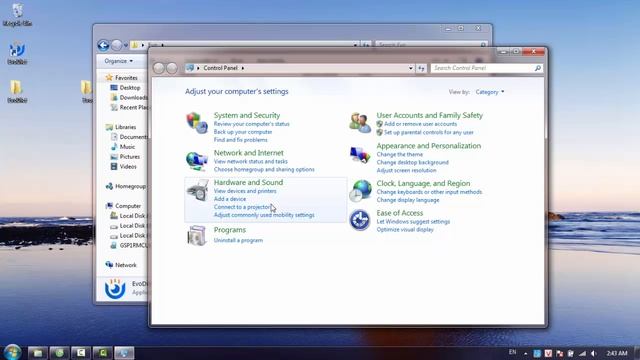The width and height of the screenshot is (640, 360).
Task: Click the network signal tray icon
Action: (582, 353)
